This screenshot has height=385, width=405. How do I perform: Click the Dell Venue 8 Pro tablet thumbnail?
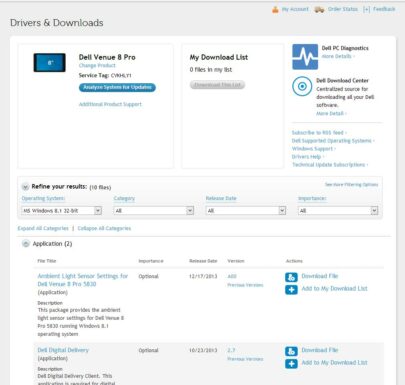click(x=50, y=63)
